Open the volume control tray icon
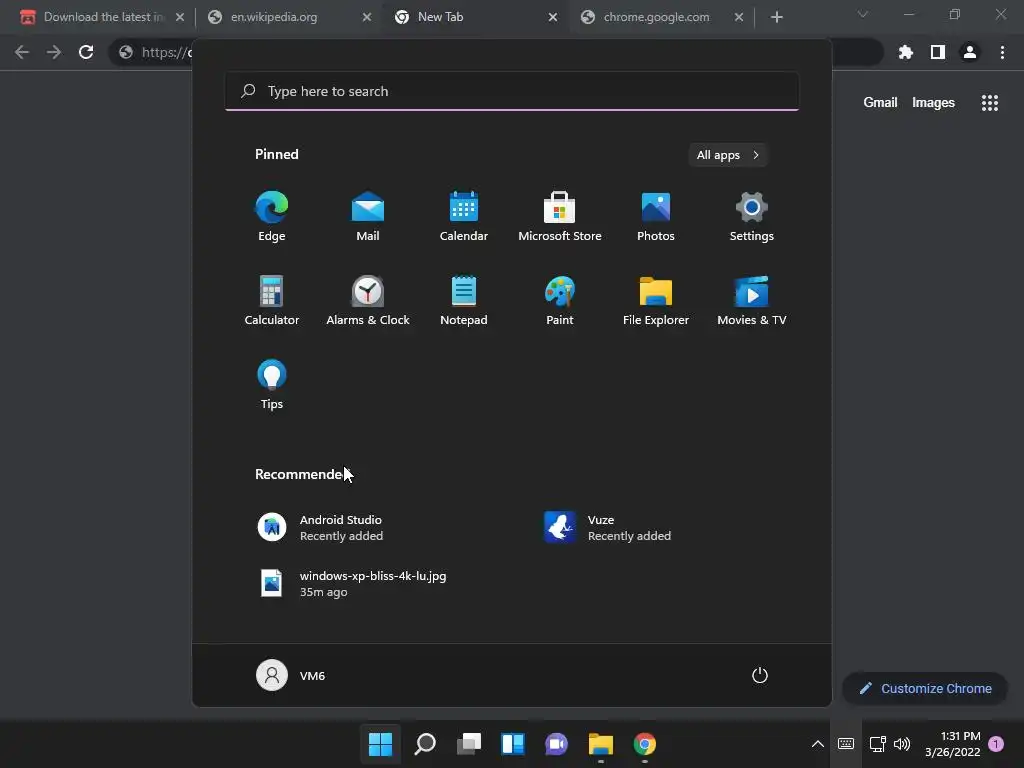 [902, 743]
